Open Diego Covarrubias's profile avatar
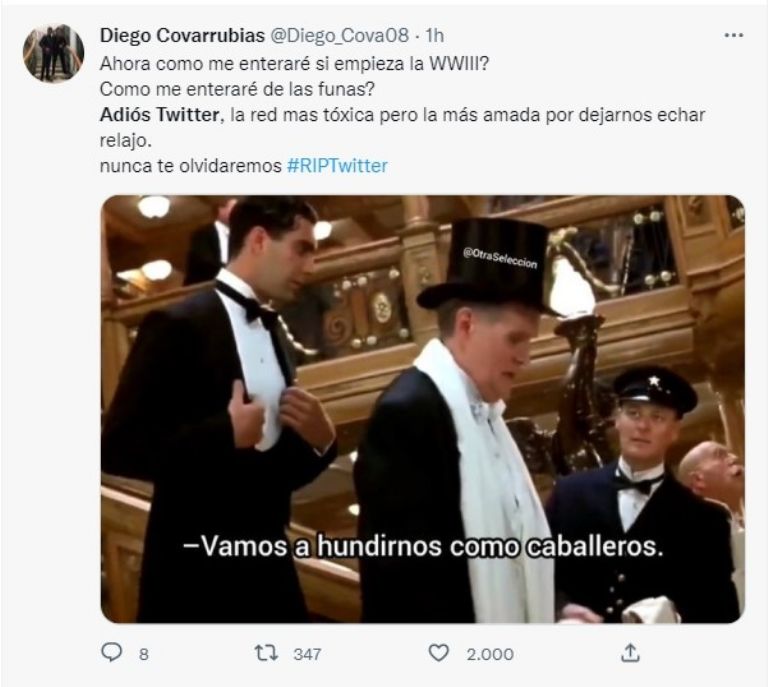Screen dimensions: 768x687 click(53, 53)
